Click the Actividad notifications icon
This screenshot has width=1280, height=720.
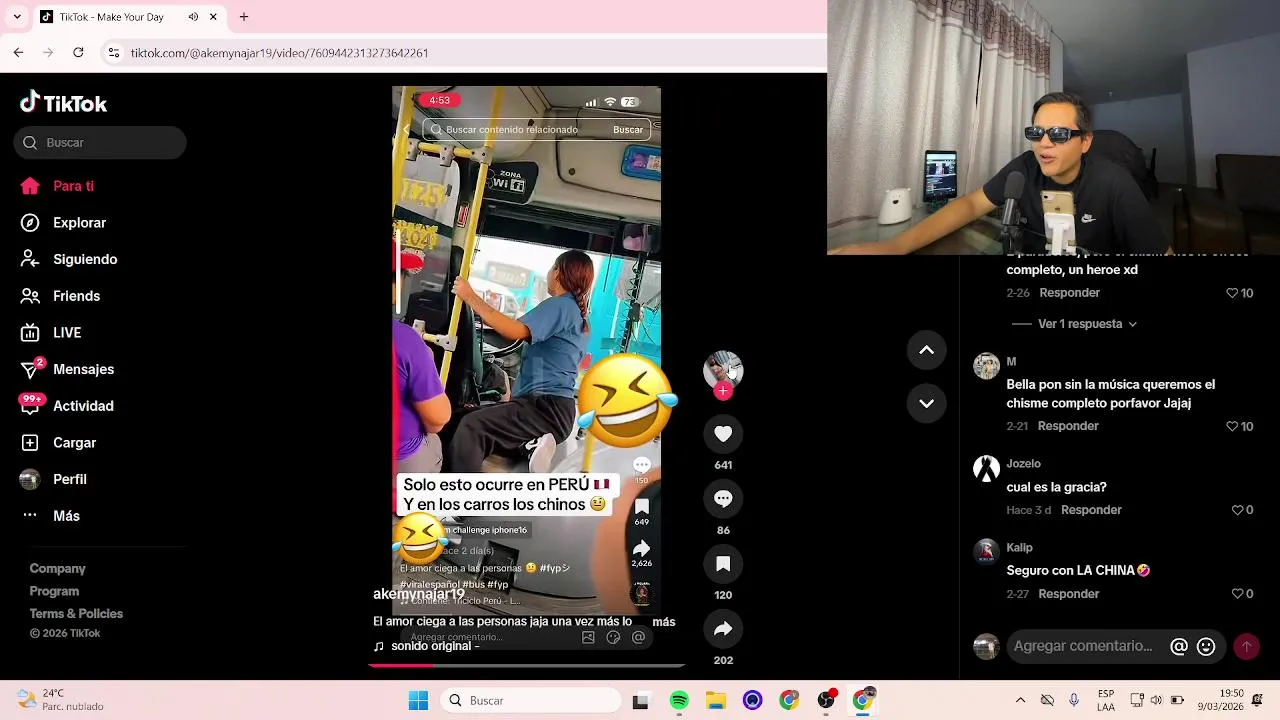tap(30, 405)
